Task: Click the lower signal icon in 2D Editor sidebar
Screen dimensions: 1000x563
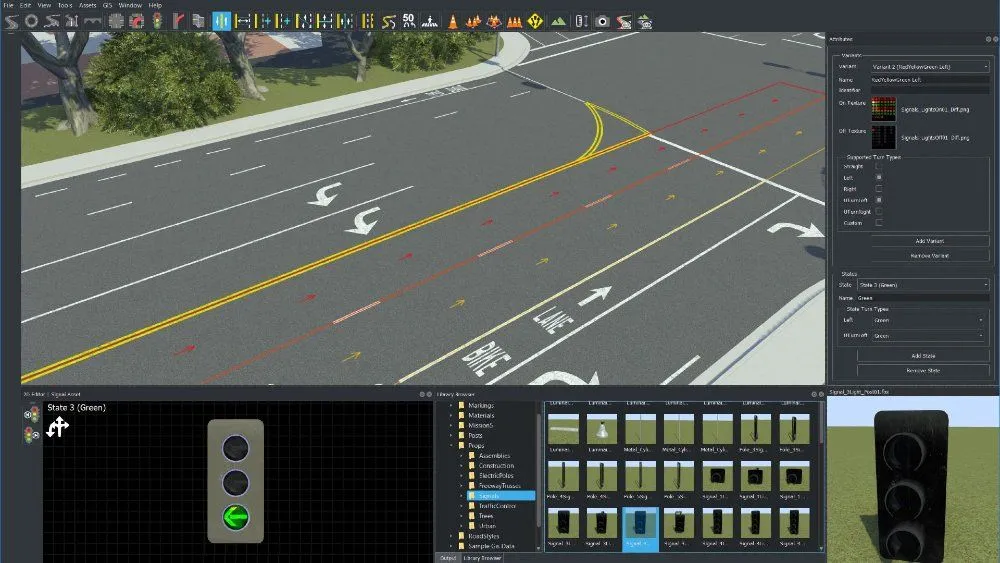Action: pyautogui.click(x=31, y=435)
